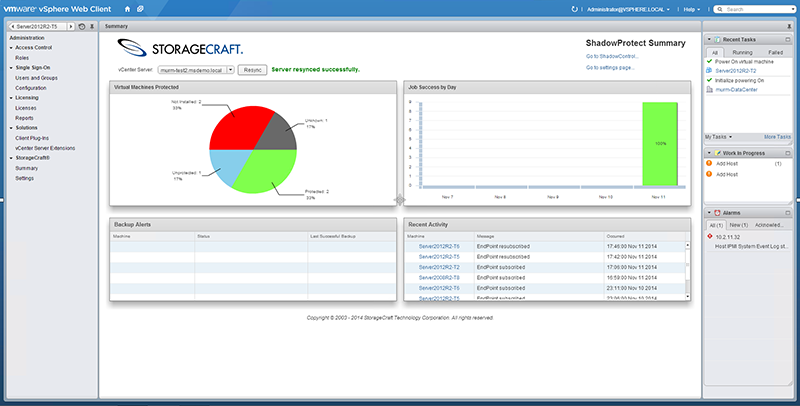Maximize the Alarms panel

[788, 213]
